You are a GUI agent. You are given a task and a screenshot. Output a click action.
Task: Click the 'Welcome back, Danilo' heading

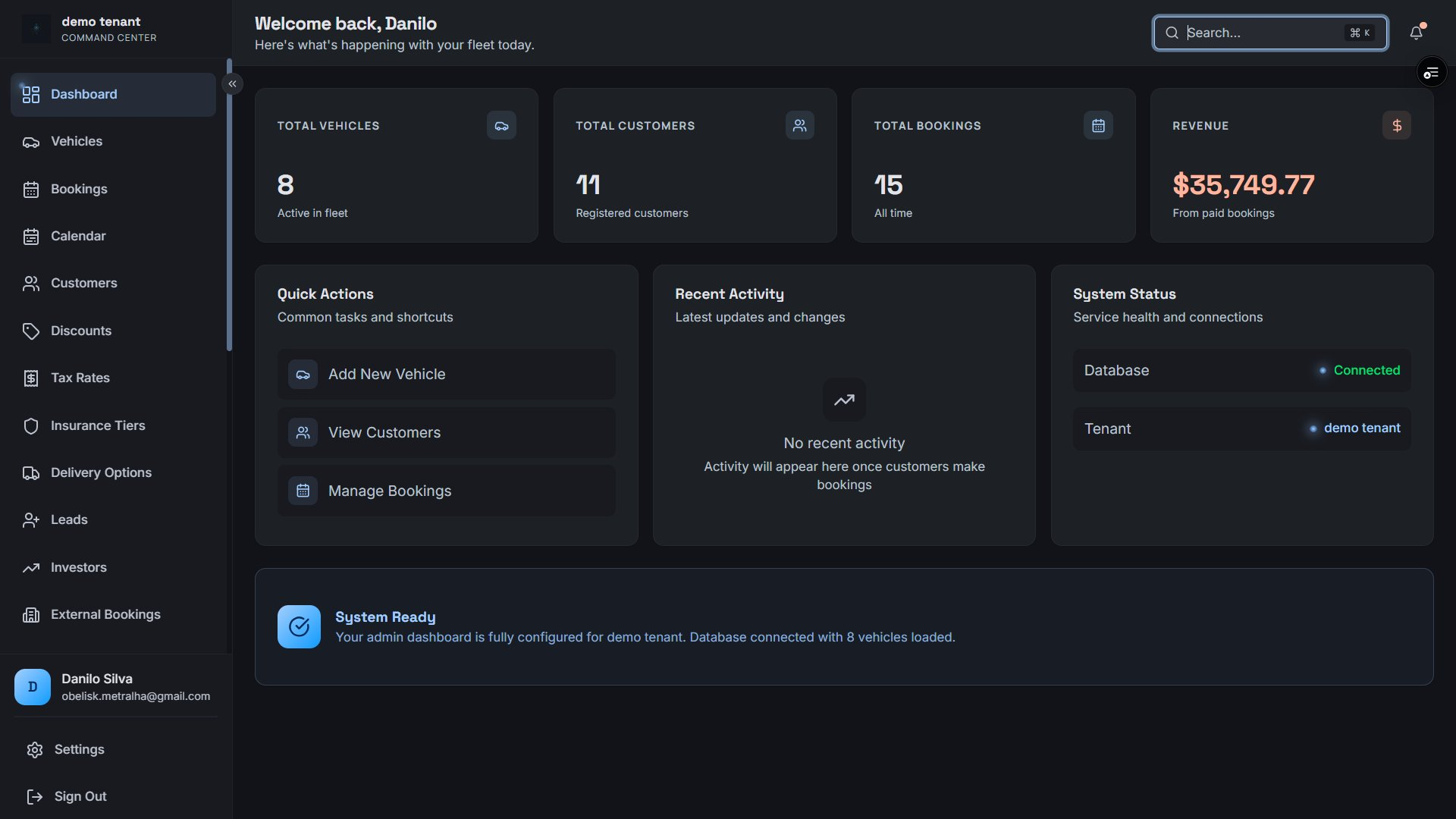tap(346, 24)
